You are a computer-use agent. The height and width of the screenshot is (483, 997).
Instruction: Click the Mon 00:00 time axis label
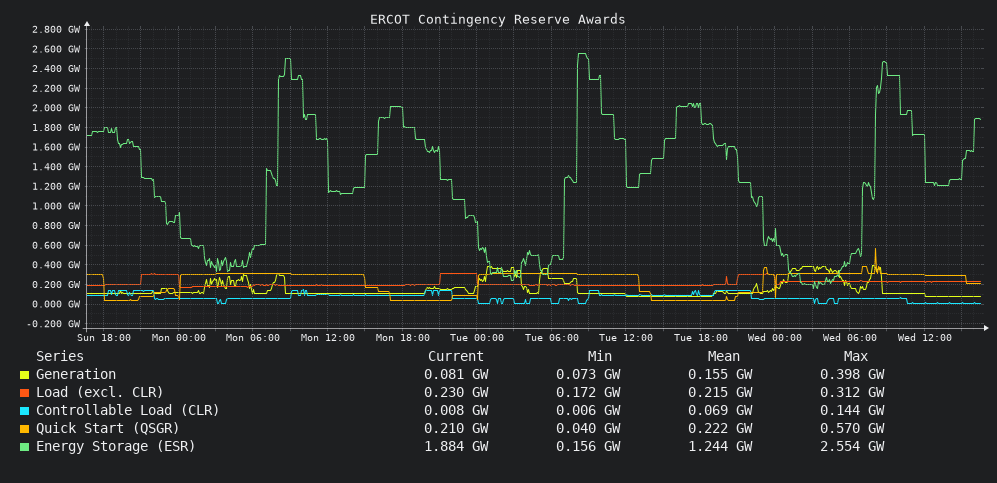(x=179, y=338)
